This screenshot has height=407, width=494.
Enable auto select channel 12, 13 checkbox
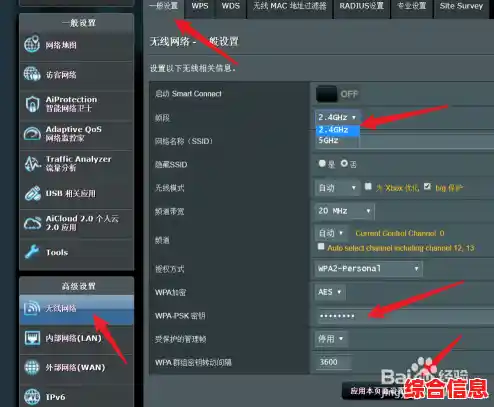click(x=321, y=247)
